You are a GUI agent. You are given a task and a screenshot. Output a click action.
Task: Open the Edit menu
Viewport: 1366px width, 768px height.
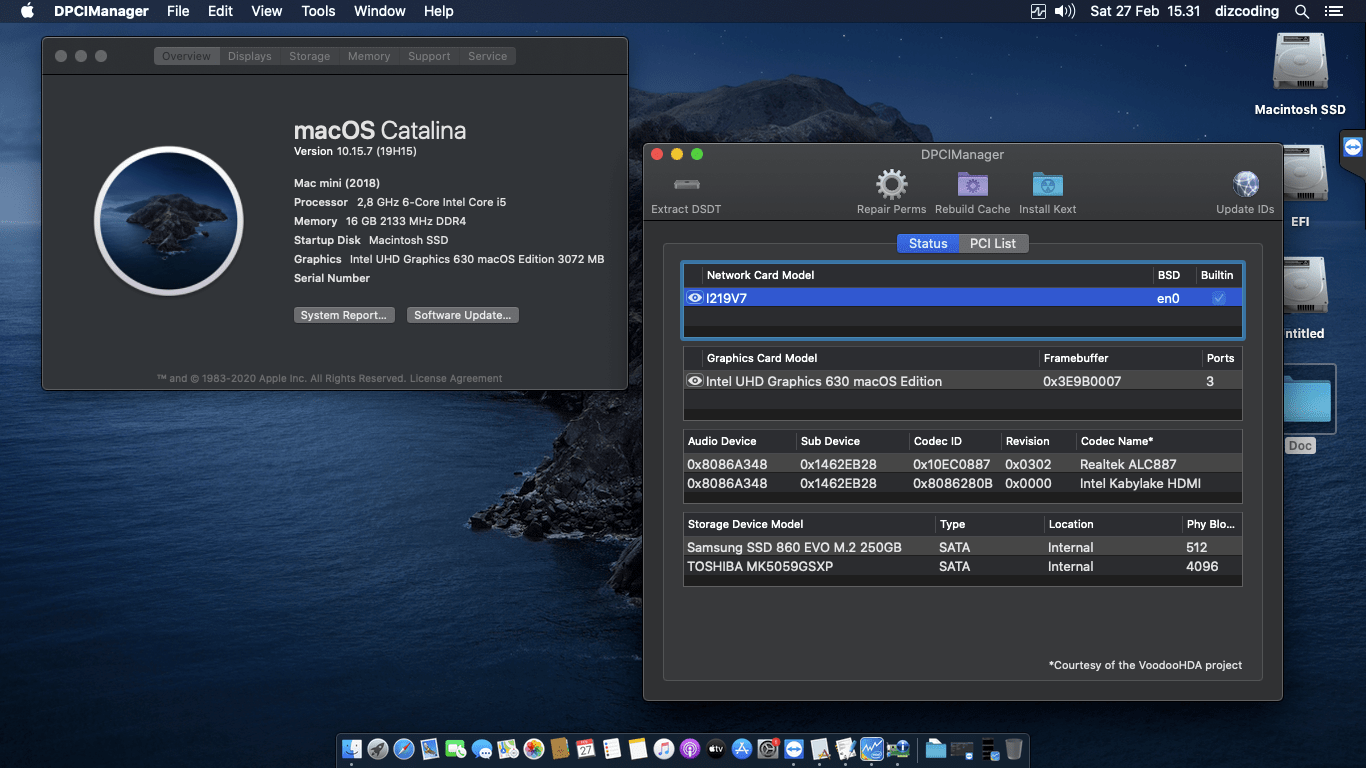pos(220,11)
